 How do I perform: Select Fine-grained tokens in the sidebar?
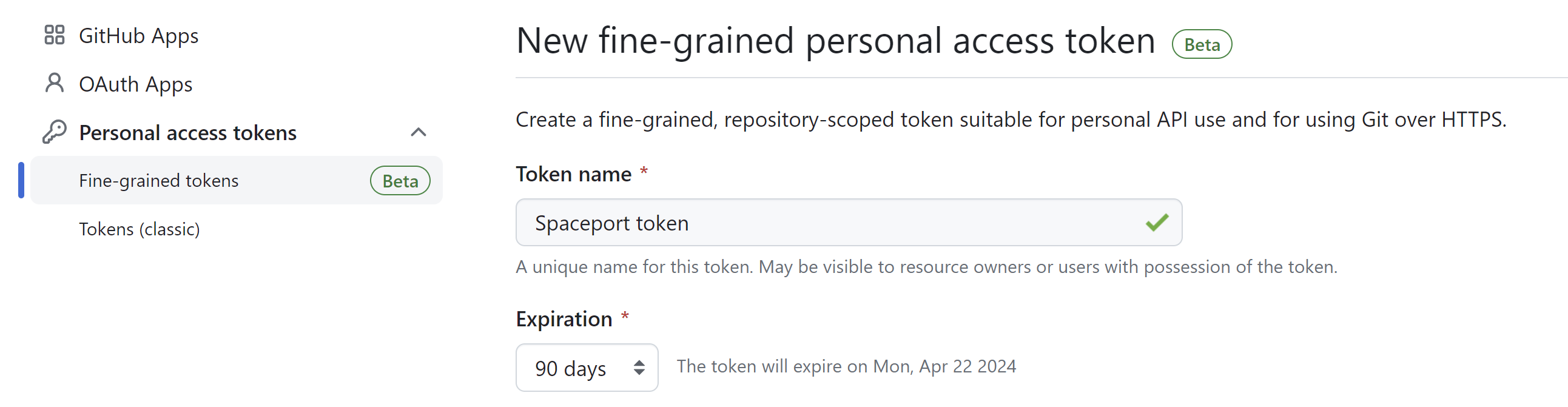(159, 181)
